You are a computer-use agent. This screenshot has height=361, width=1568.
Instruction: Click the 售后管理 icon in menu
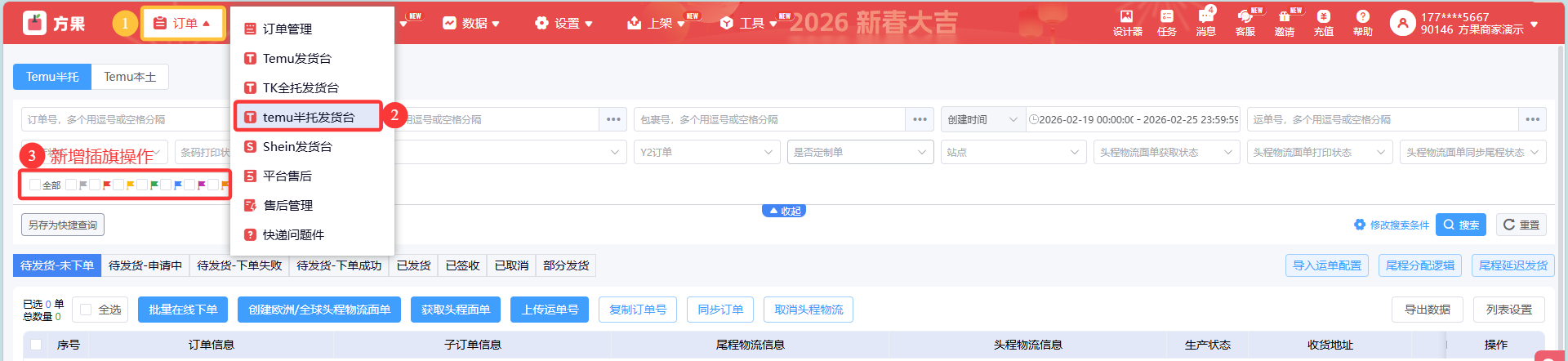[251, 206]
